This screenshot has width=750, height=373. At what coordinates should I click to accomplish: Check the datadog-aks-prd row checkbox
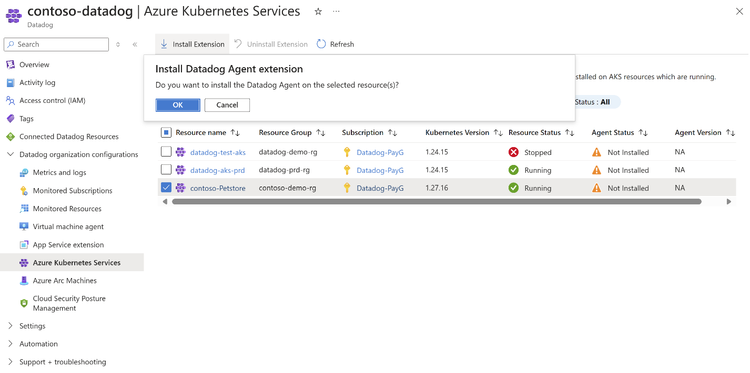coord(166,170)
